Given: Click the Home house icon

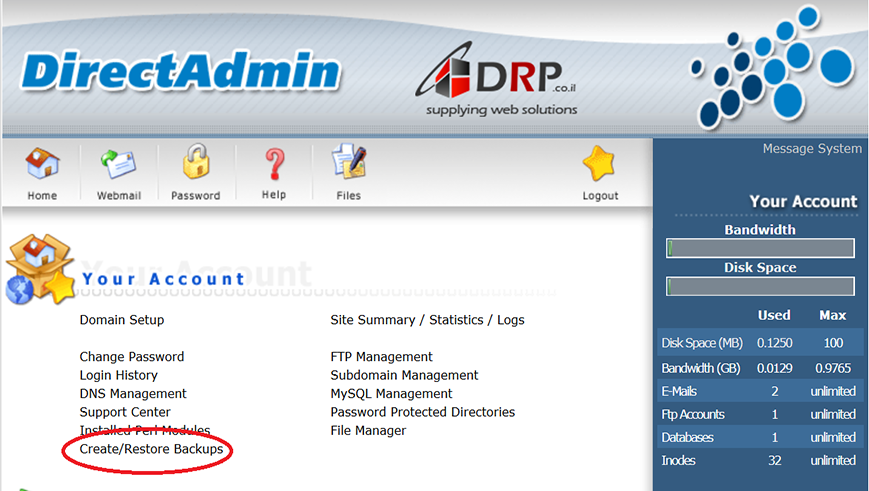Looking at the screenshot, I should point(42,164).
